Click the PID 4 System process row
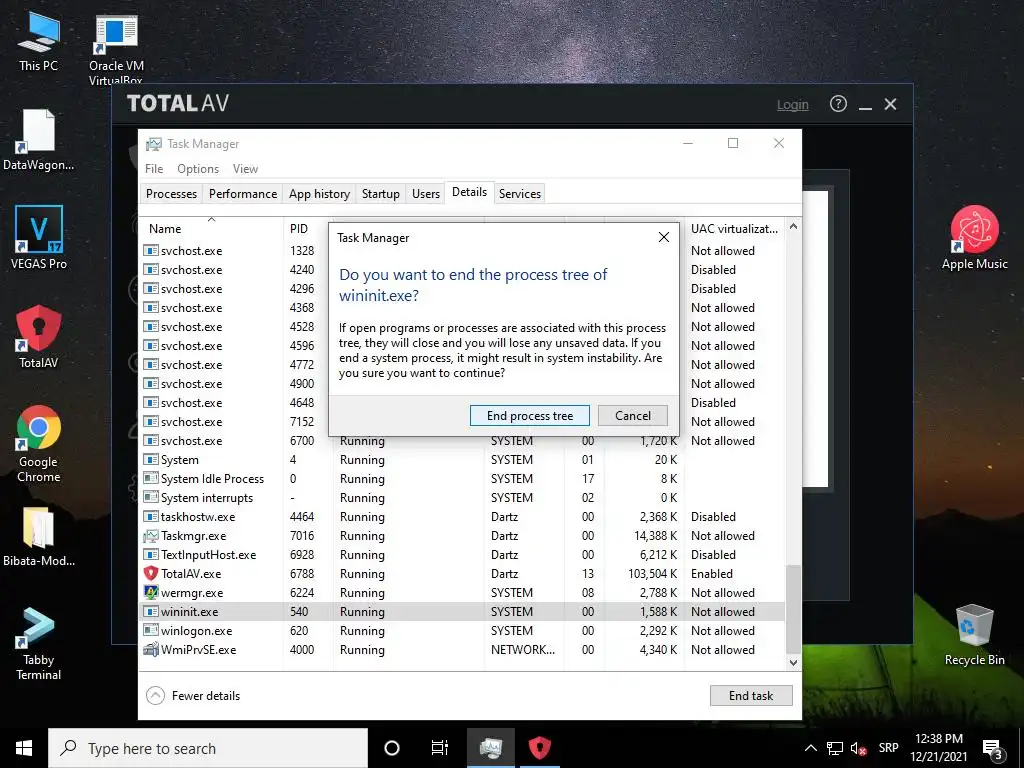The width and height of the screenshot is (1024, 768). [463, 460]
